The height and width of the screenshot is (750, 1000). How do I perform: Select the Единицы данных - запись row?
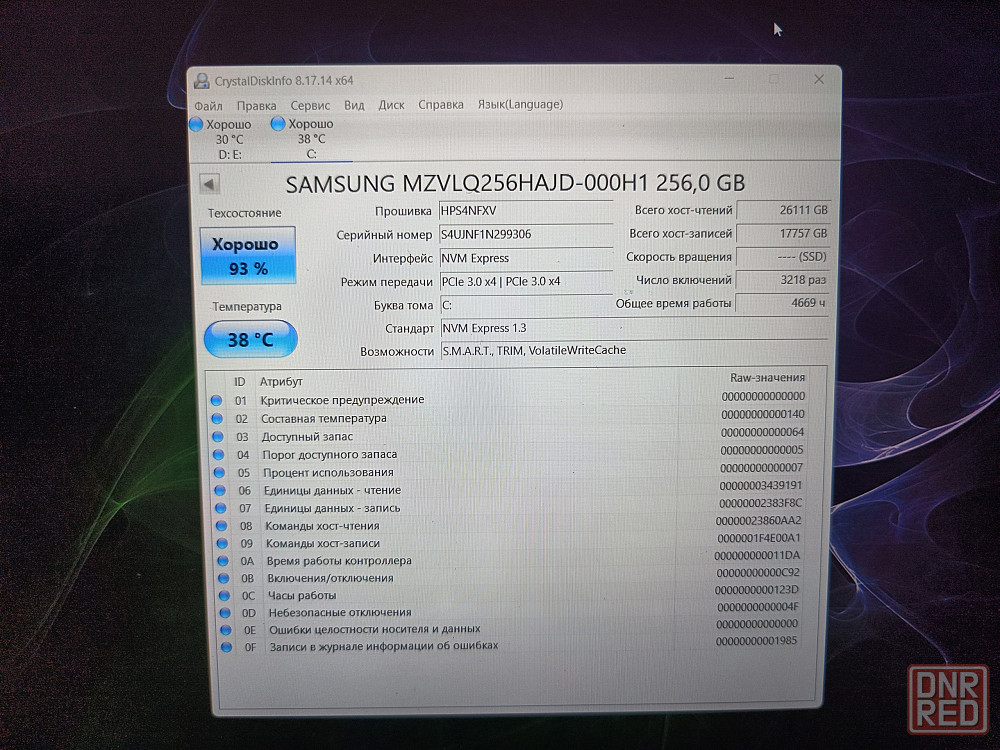[509, 506]
